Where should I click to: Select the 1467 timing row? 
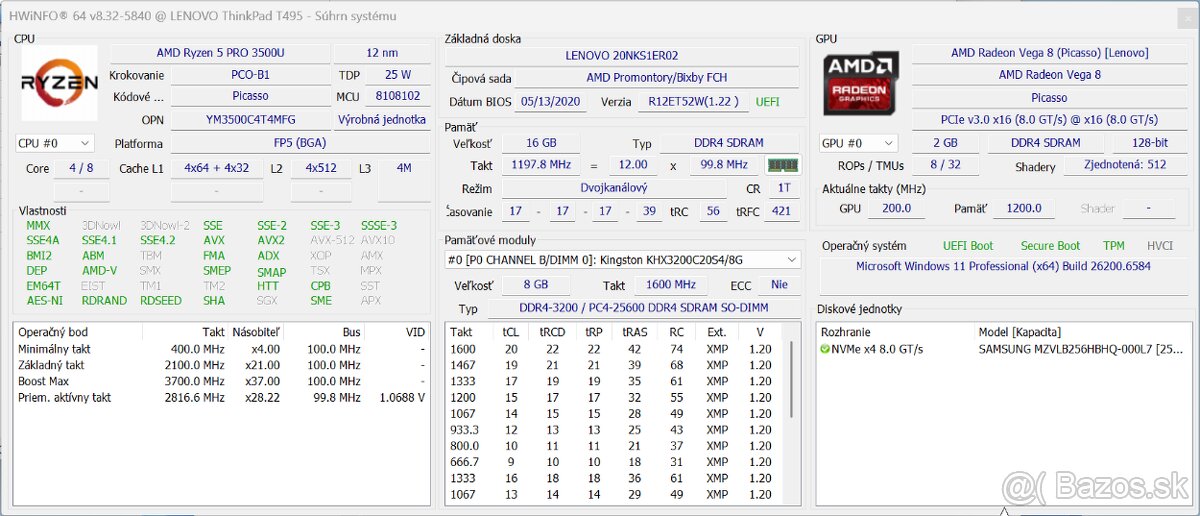pyautogui.click(x=617, y=365)
